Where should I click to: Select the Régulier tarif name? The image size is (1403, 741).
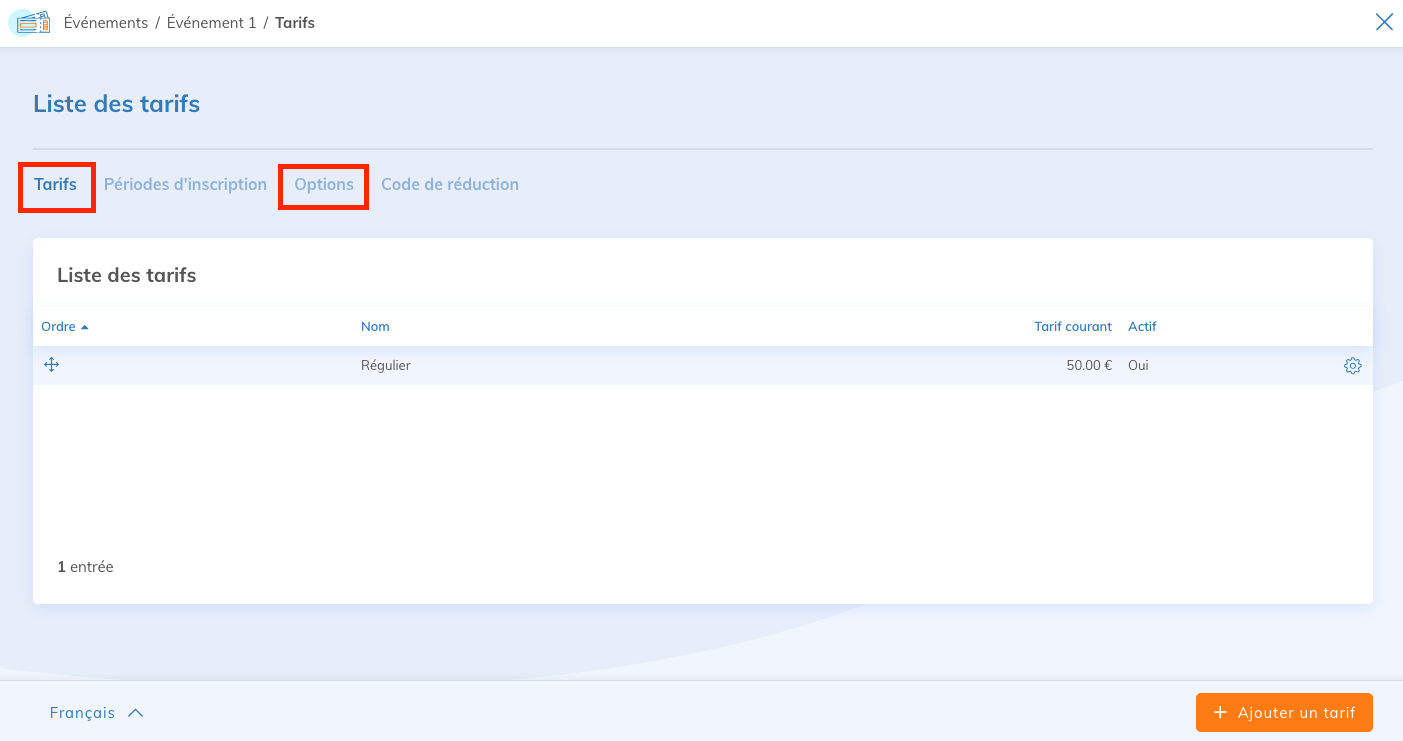point(386,366)
